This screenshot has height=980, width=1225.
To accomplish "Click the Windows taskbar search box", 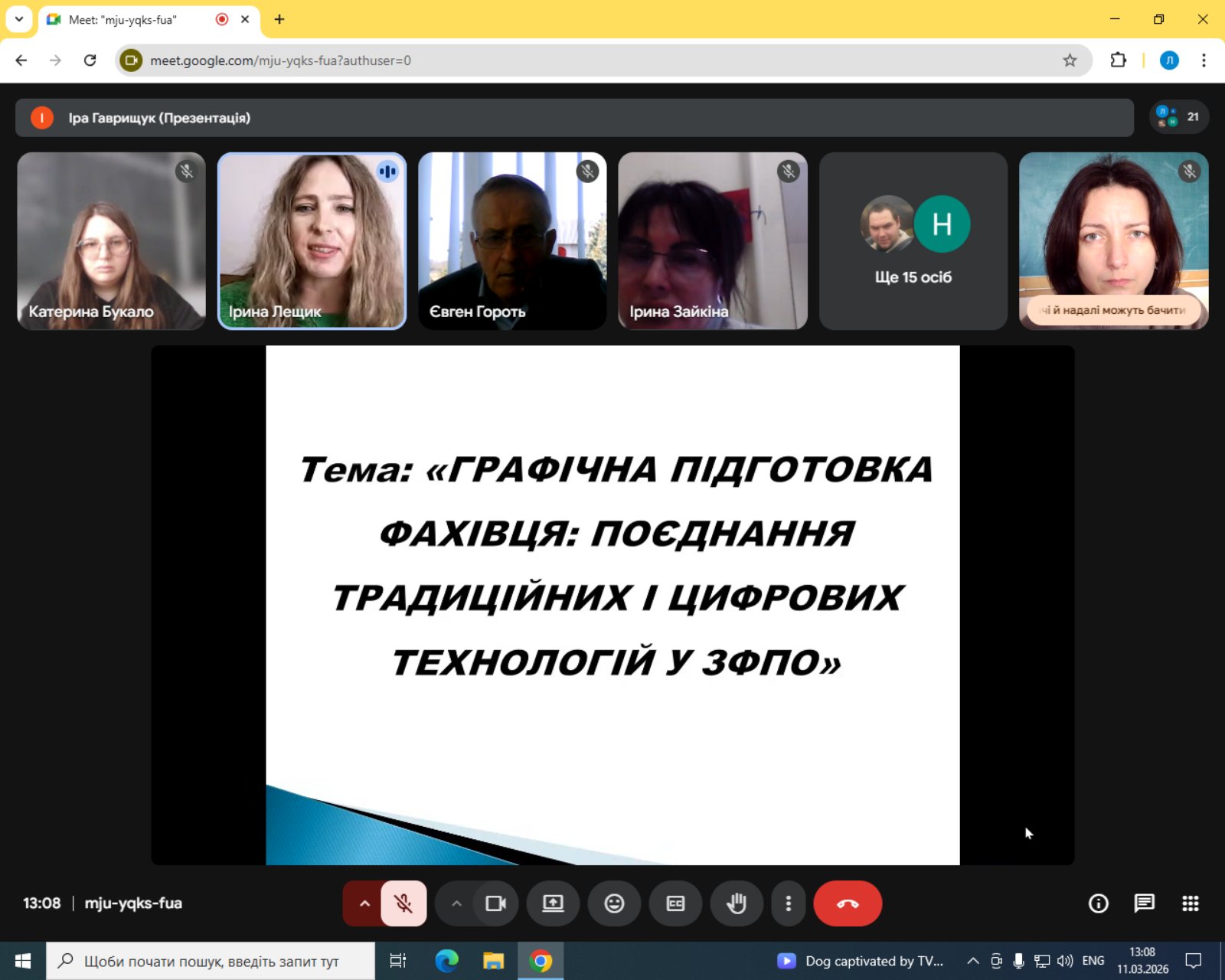I will pos(211,961).
